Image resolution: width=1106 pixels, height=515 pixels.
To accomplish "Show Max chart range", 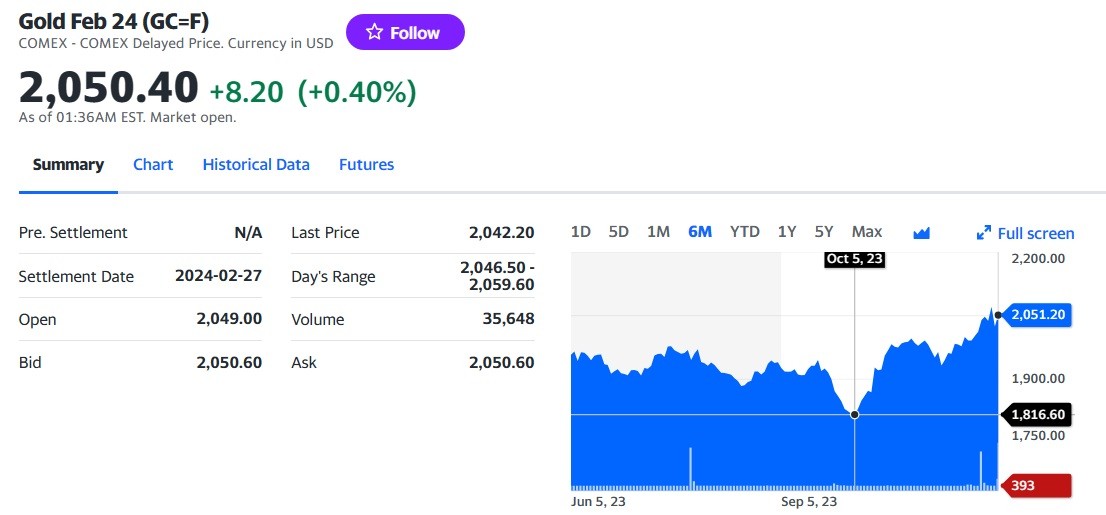I will 866,232.
